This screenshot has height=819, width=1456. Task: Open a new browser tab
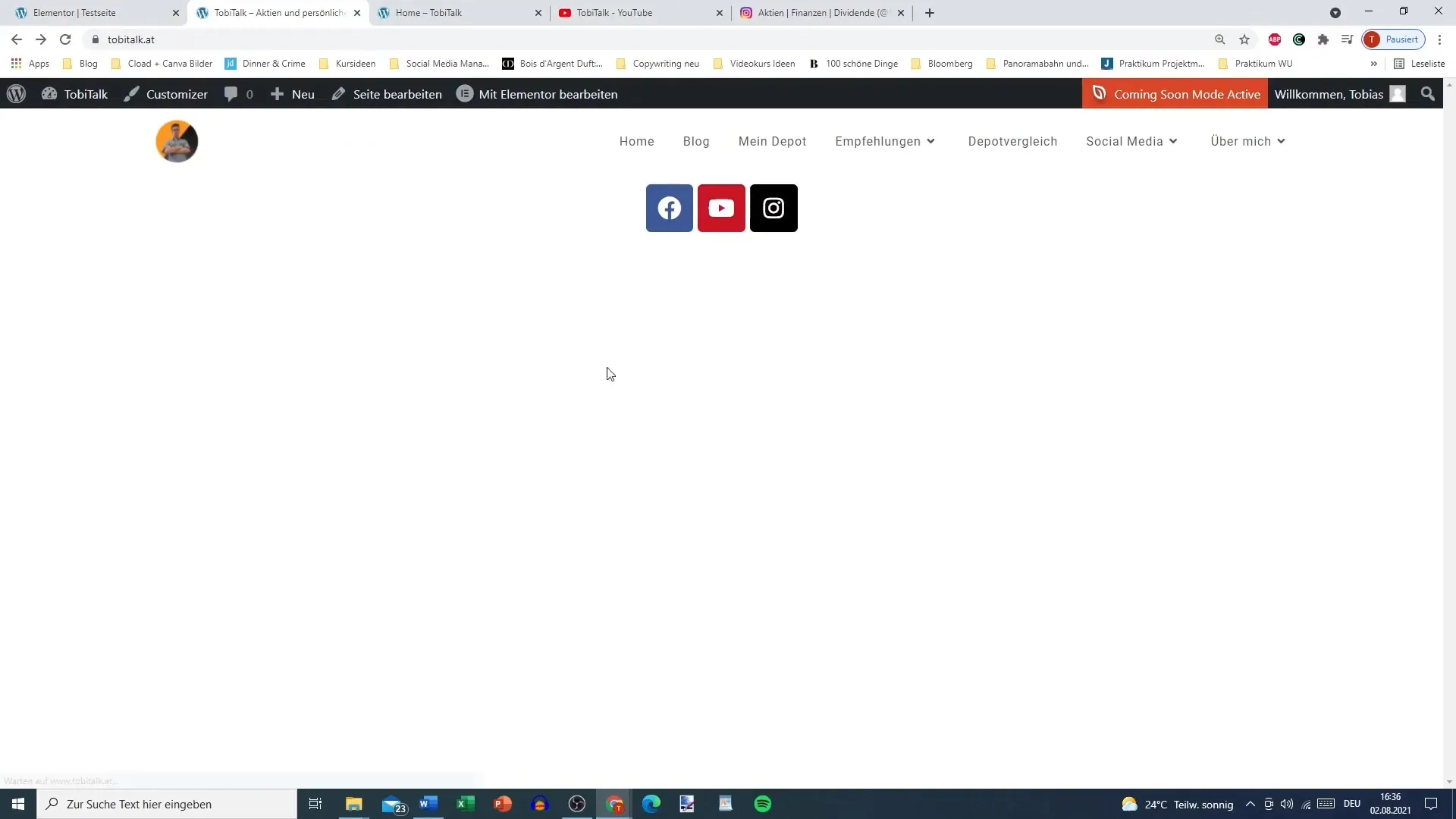point(930,13)
